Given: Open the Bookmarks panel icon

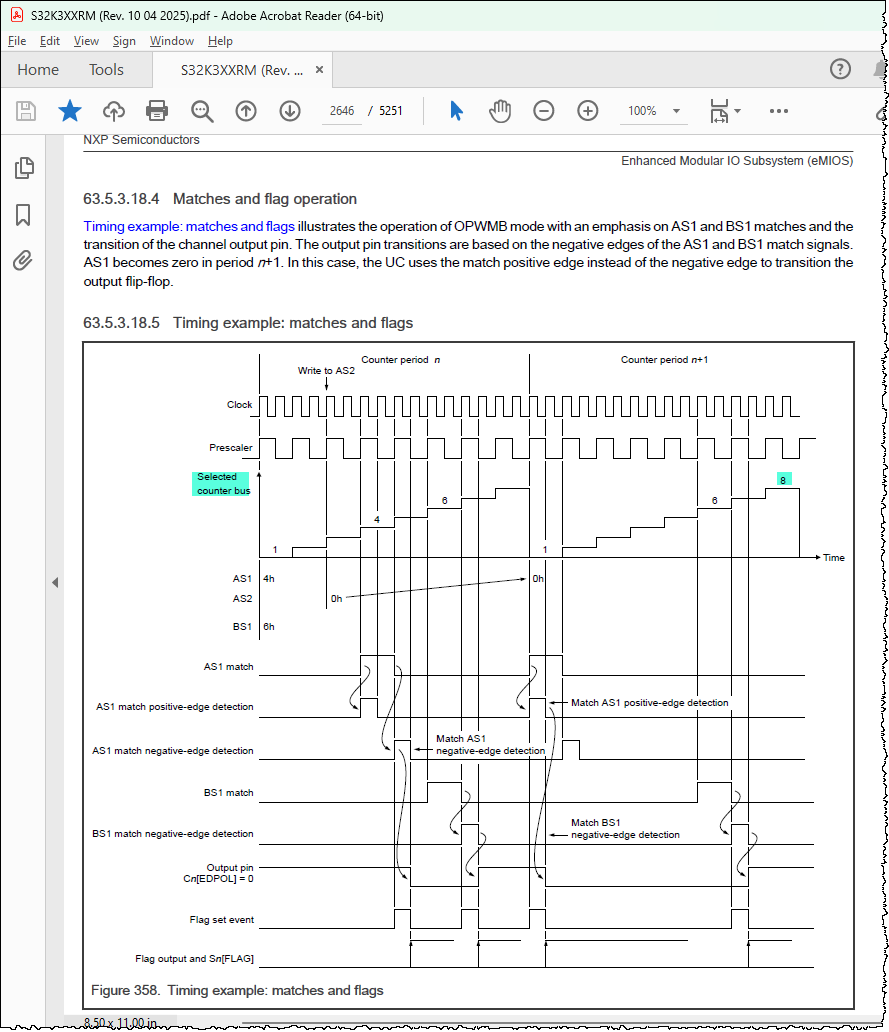Looking at the screenshot, I should click(x=23, y=215).
